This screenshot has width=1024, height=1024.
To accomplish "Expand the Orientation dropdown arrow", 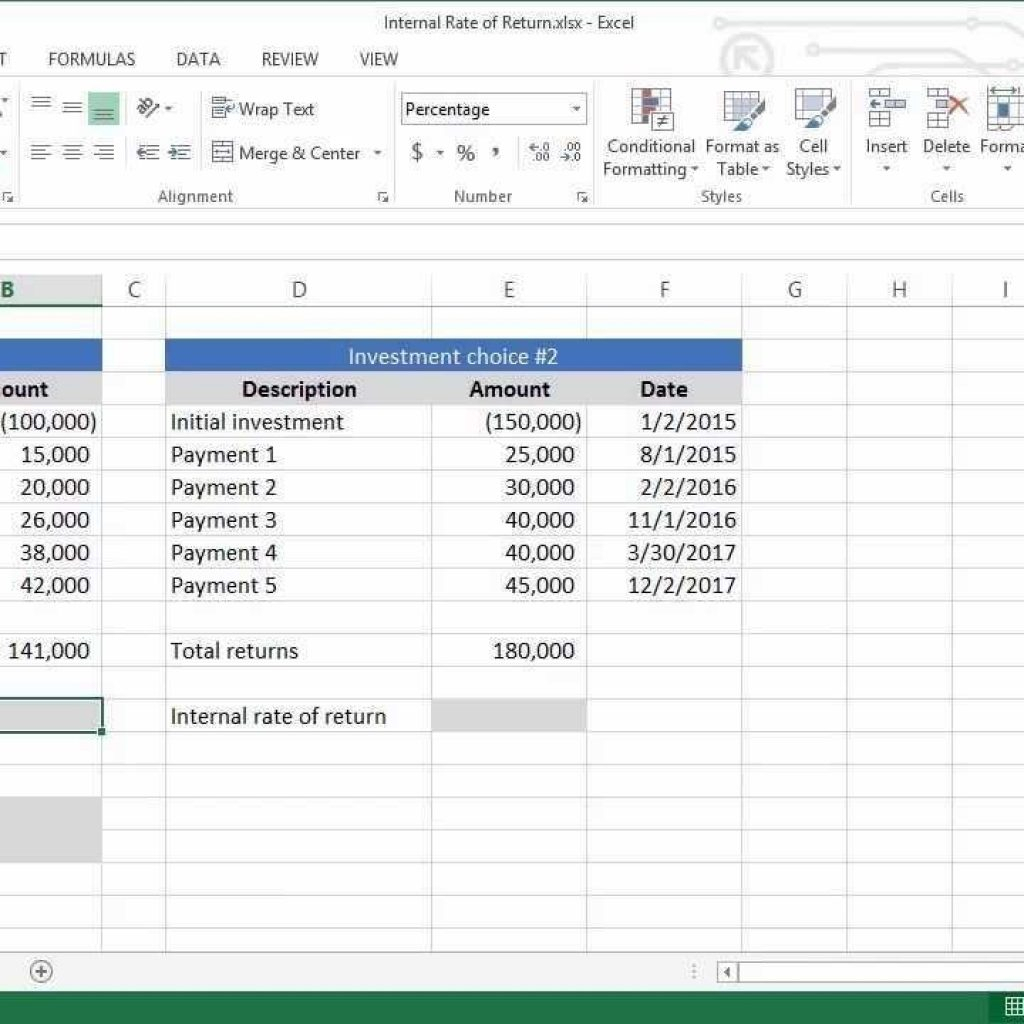I will tap(168, 109).
